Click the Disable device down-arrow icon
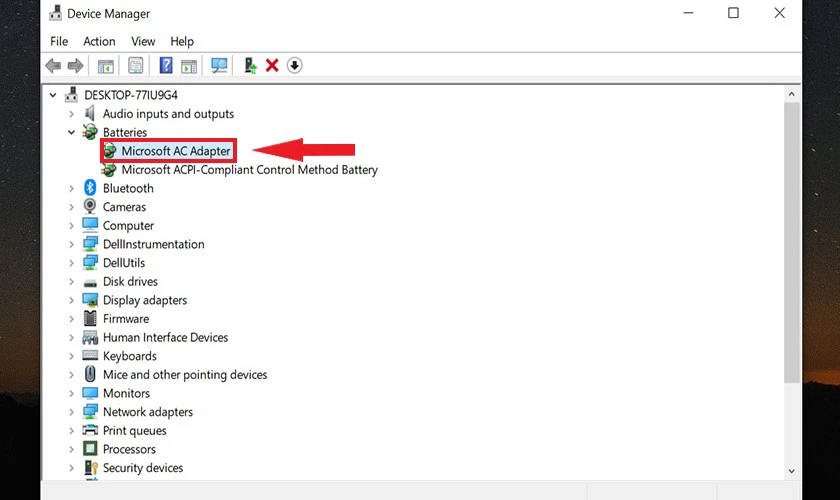 295,65
